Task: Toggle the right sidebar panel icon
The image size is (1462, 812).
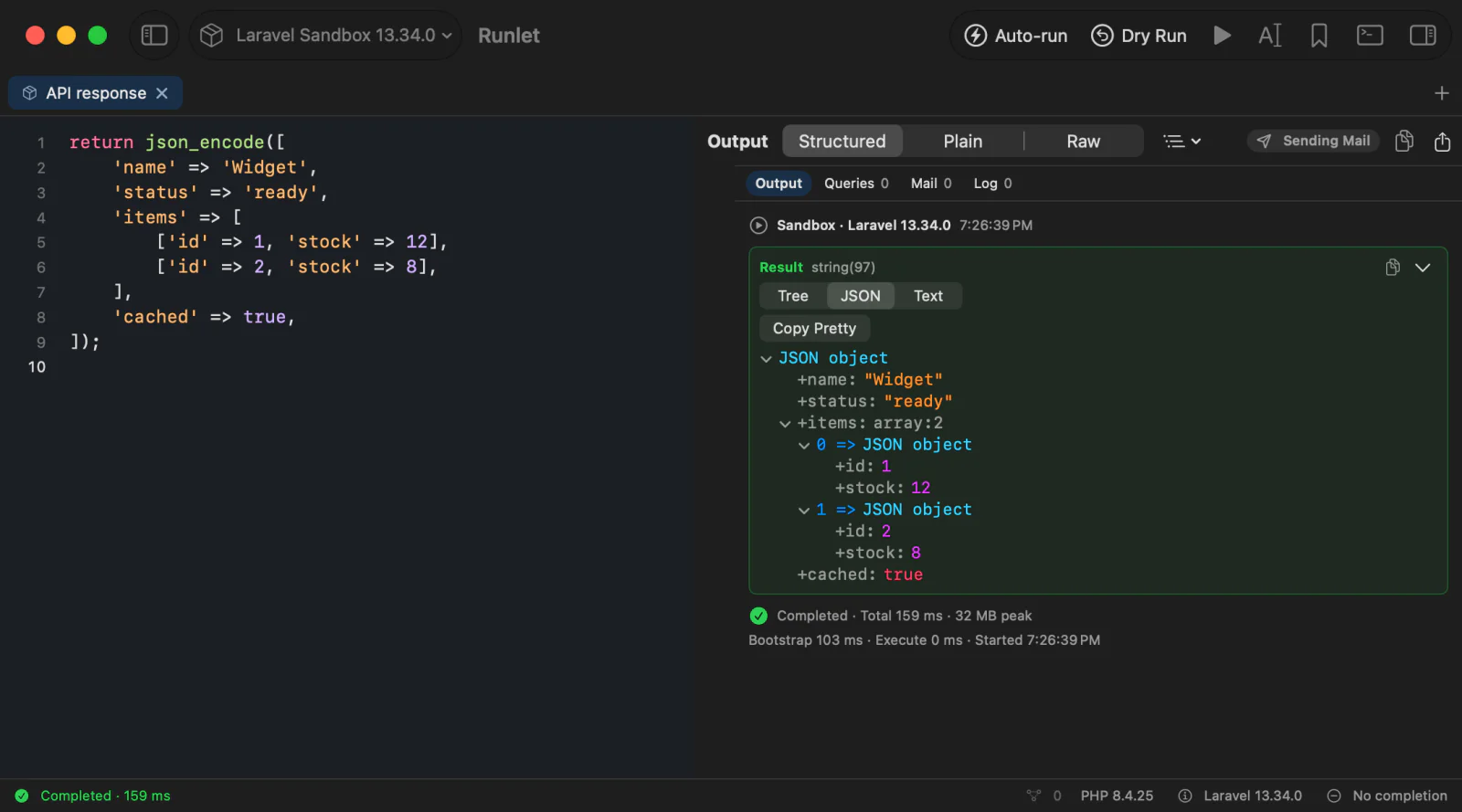Action: tap(1423, 36)
